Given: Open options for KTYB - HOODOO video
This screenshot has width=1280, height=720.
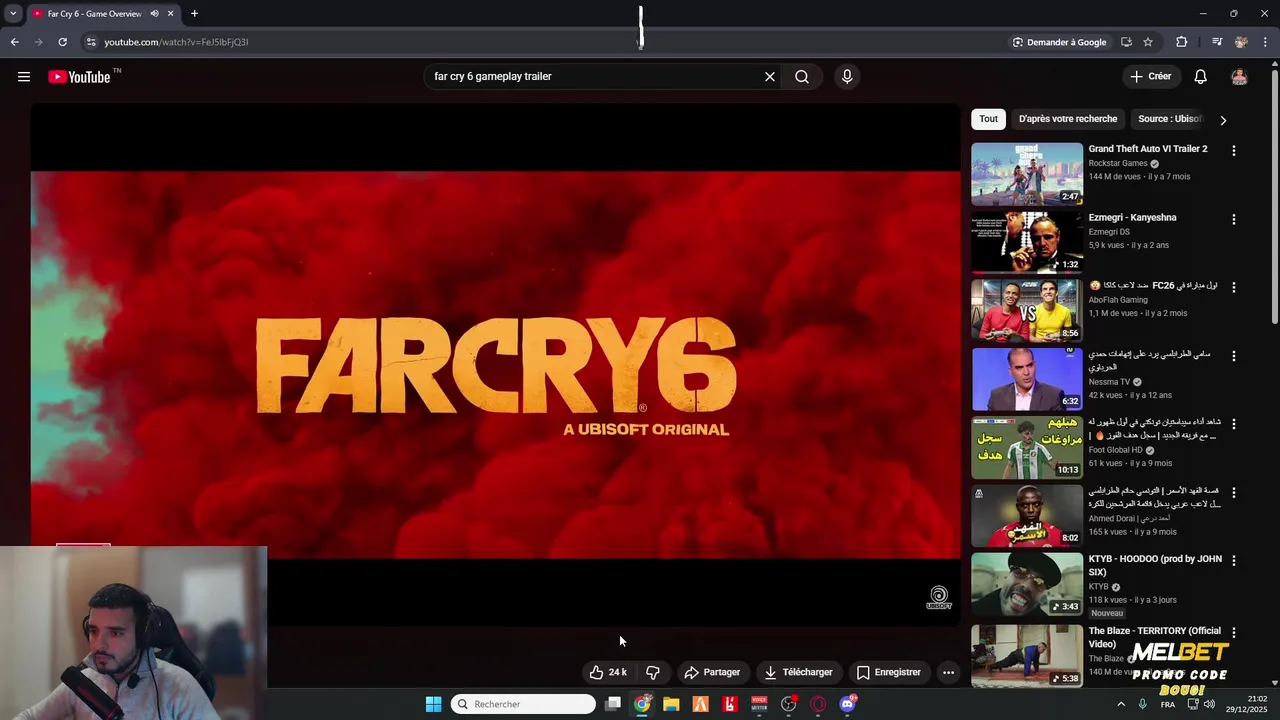Looking at the screenshot, I should point(1233,561).
